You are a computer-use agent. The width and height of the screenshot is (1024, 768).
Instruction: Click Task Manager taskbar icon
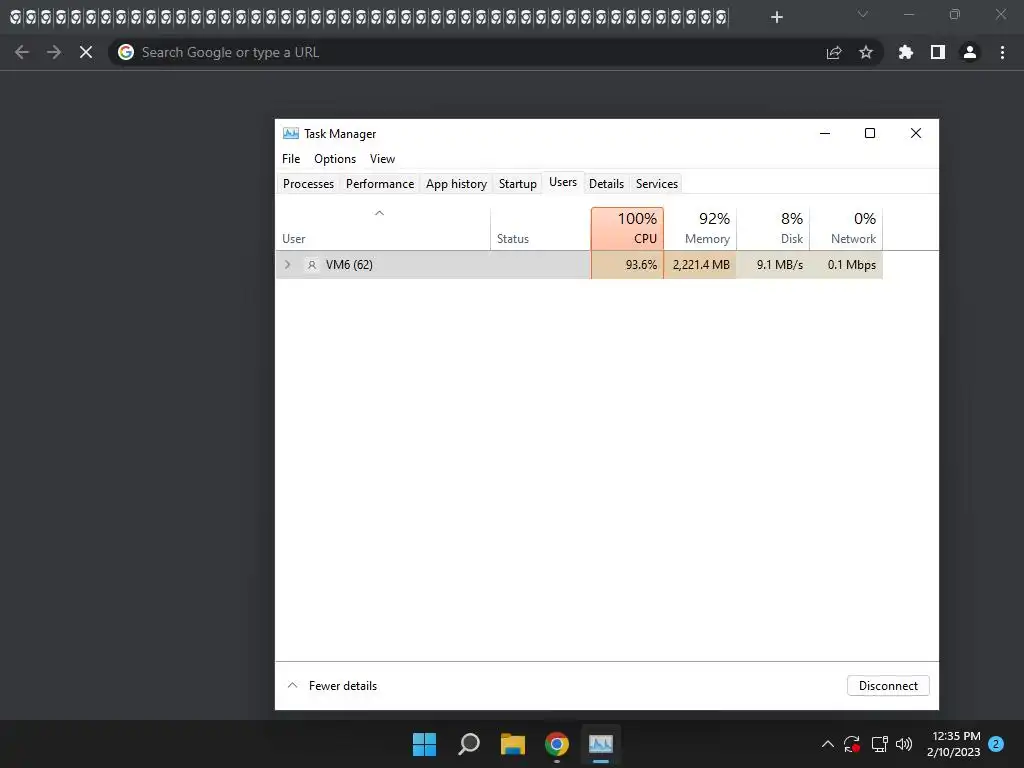coord(601,744)
